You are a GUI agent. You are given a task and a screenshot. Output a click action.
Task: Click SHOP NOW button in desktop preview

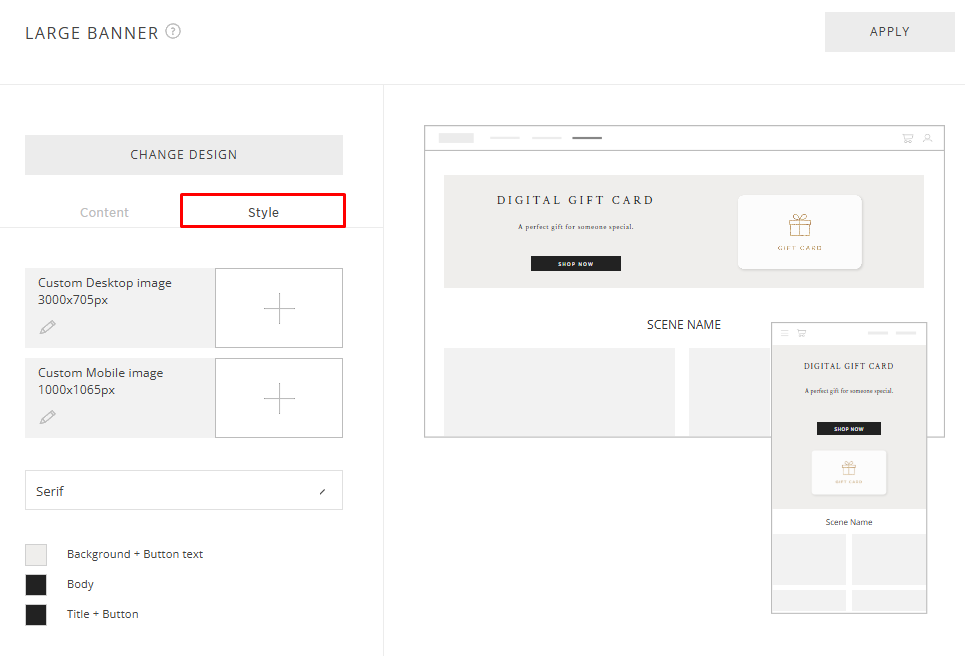coord(575,264)
